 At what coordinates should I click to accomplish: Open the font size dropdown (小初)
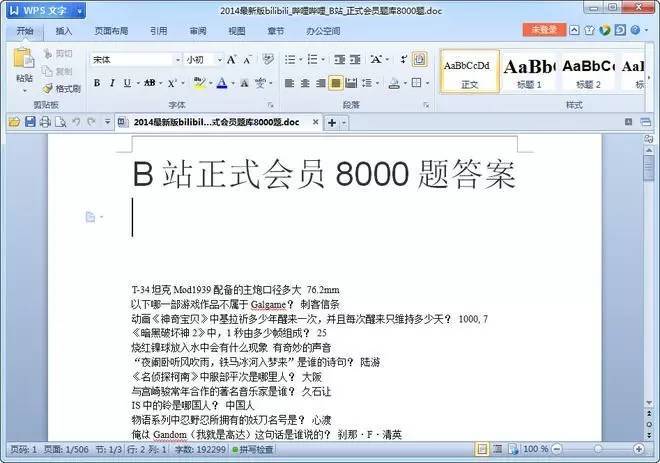click(219, 60)
